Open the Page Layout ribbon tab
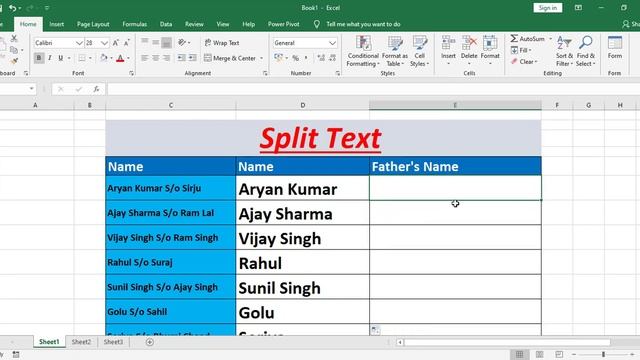 point(93,24)
